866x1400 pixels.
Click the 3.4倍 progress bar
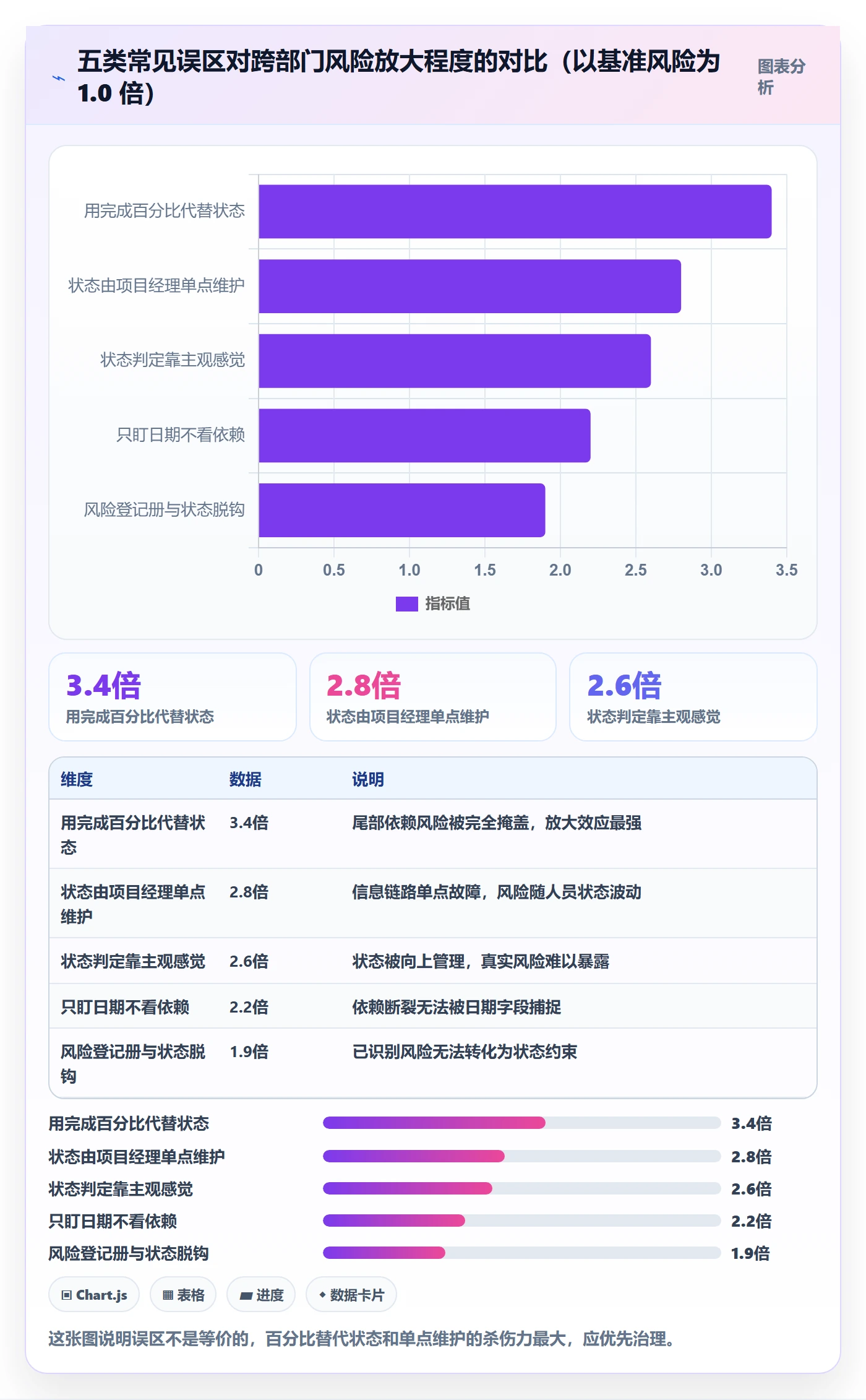(521, 1123)
